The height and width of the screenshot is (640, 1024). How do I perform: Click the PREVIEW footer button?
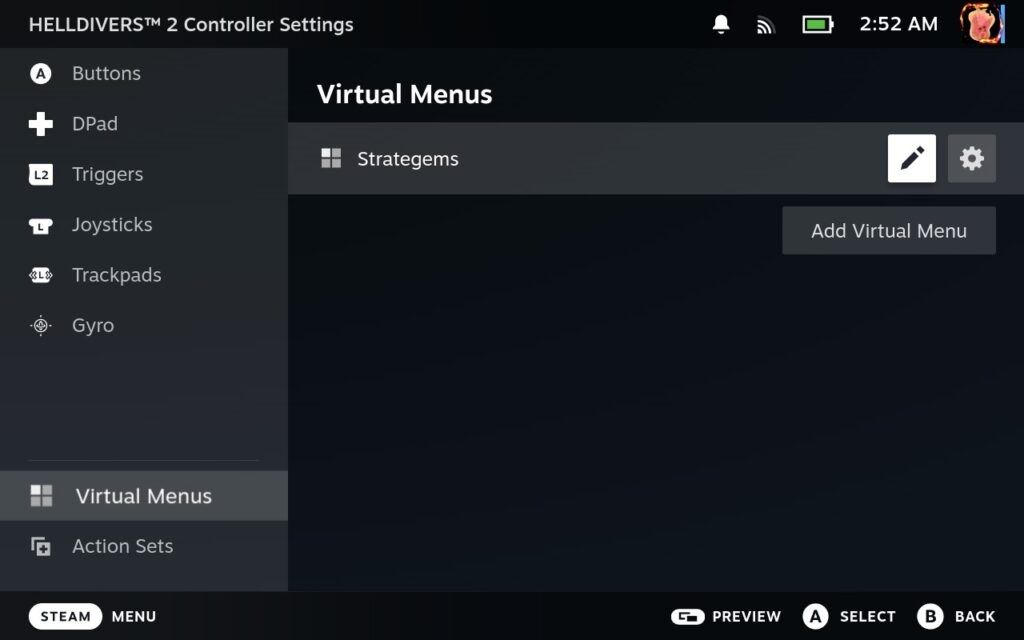[726, 616]
